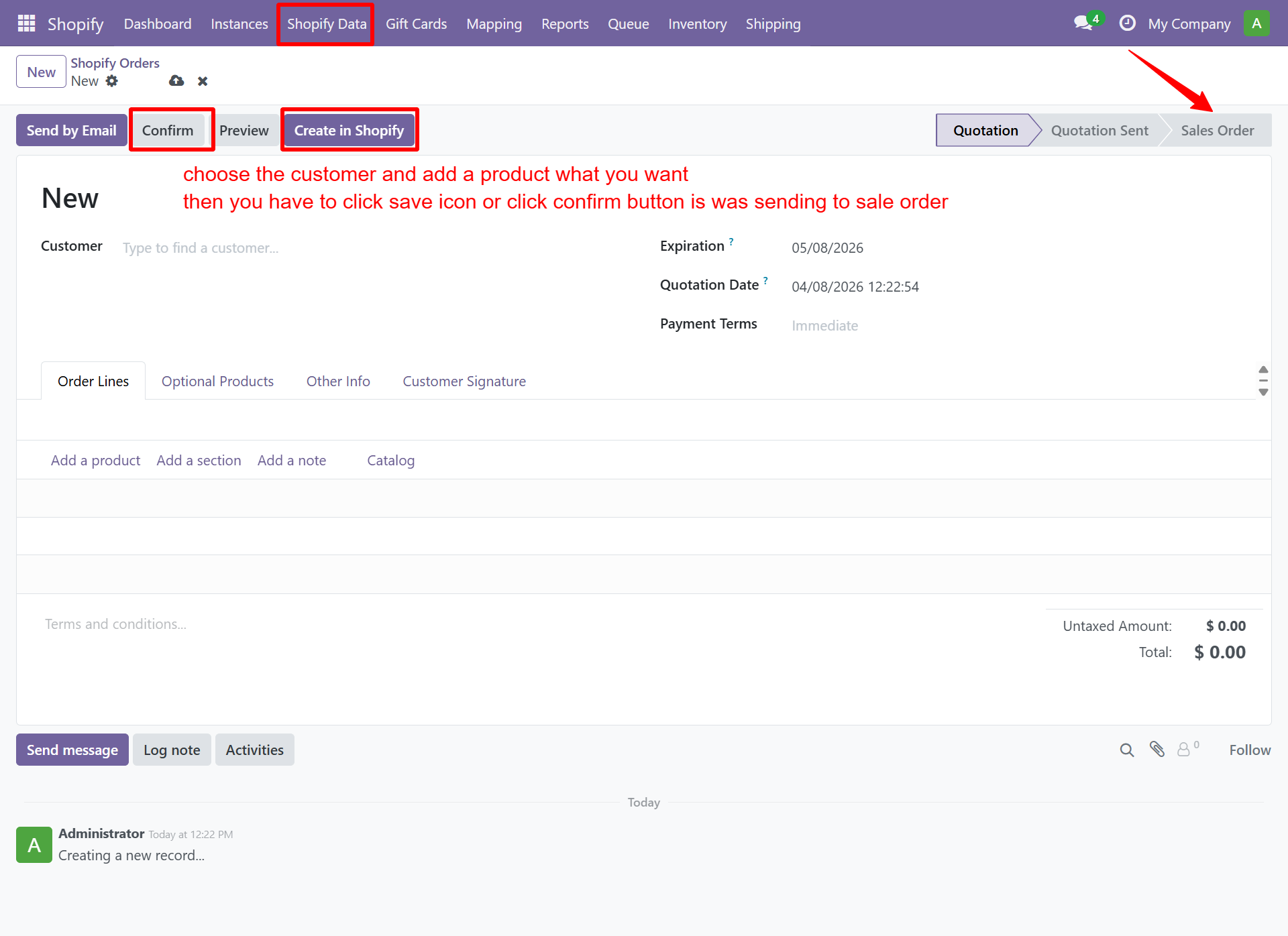Discard changes with the X icon
Screen dimensions: 1288x936
pos(202,80)
